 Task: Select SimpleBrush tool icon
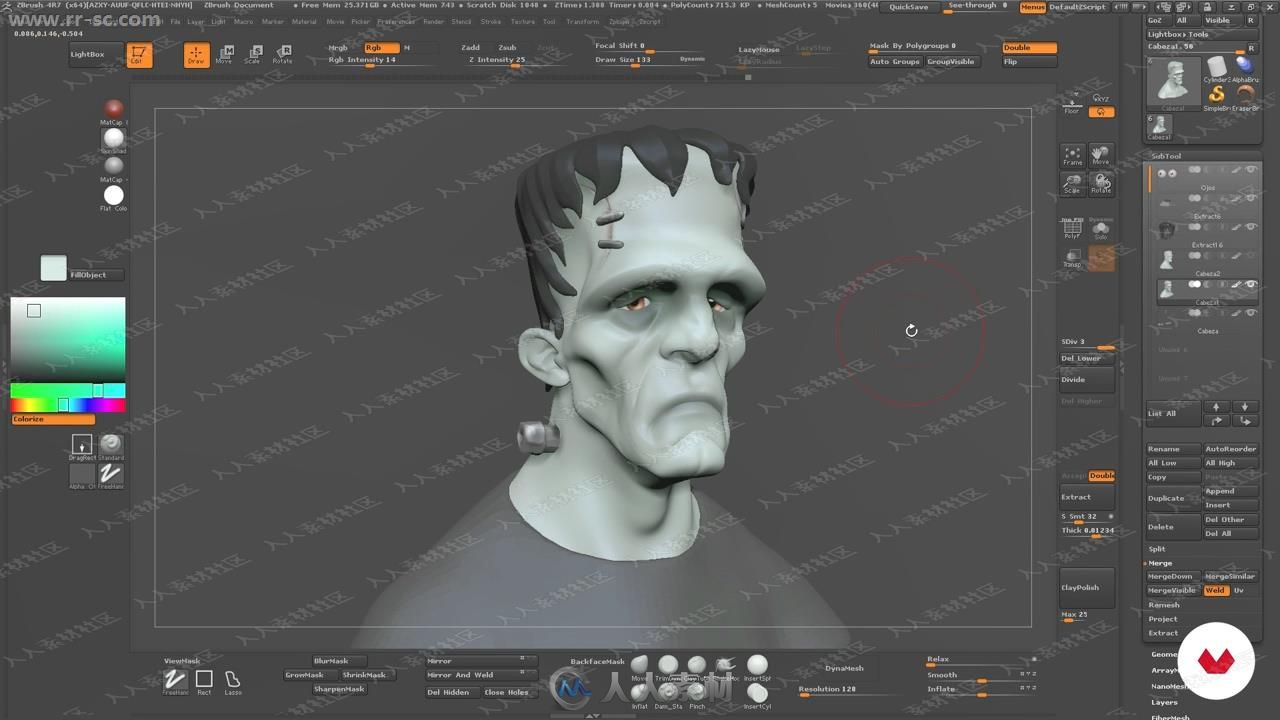pos(1217,95)
